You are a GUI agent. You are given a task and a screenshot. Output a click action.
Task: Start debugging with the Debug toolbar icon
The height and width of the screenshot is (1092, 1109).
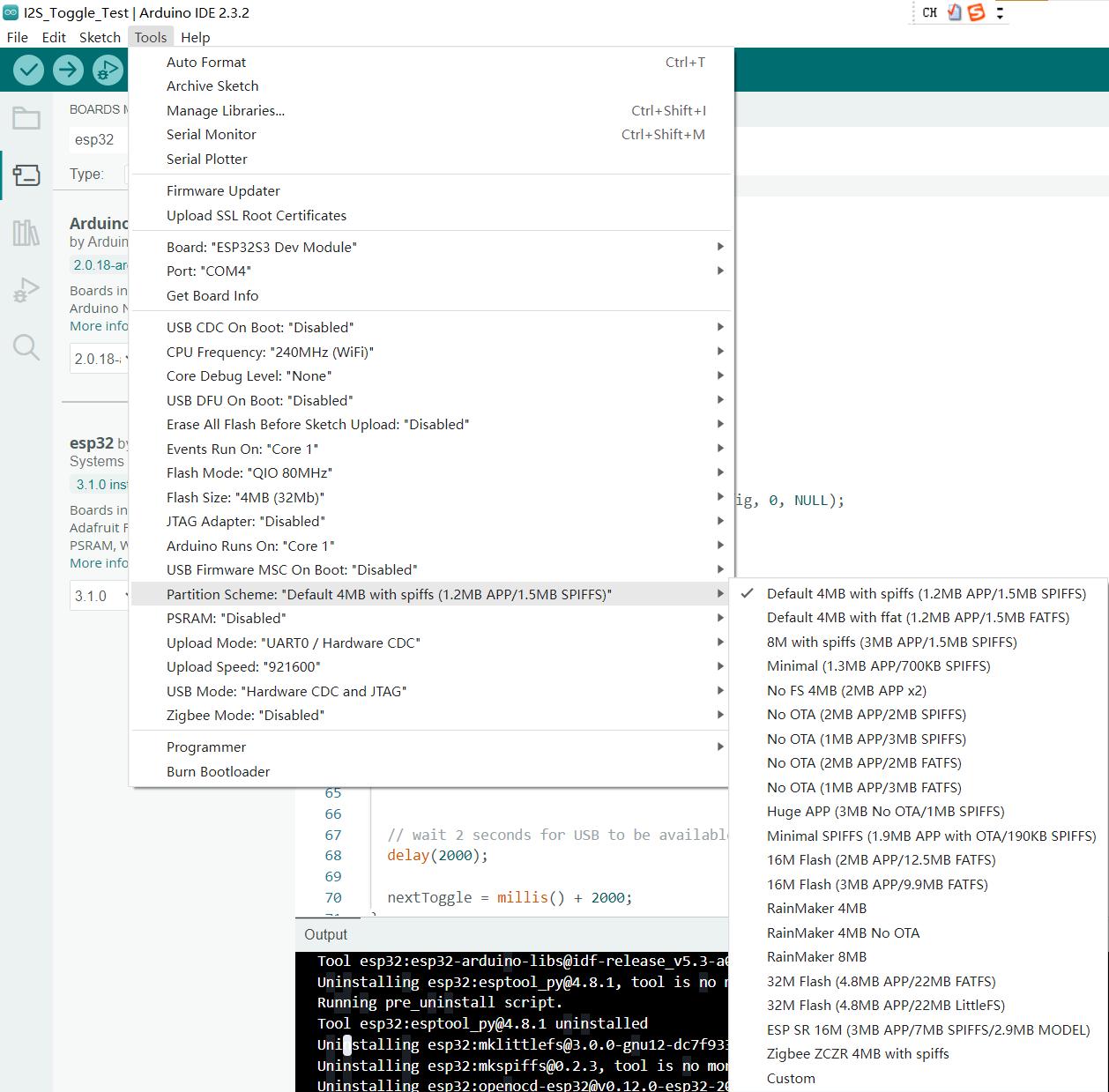coord(108,70)
